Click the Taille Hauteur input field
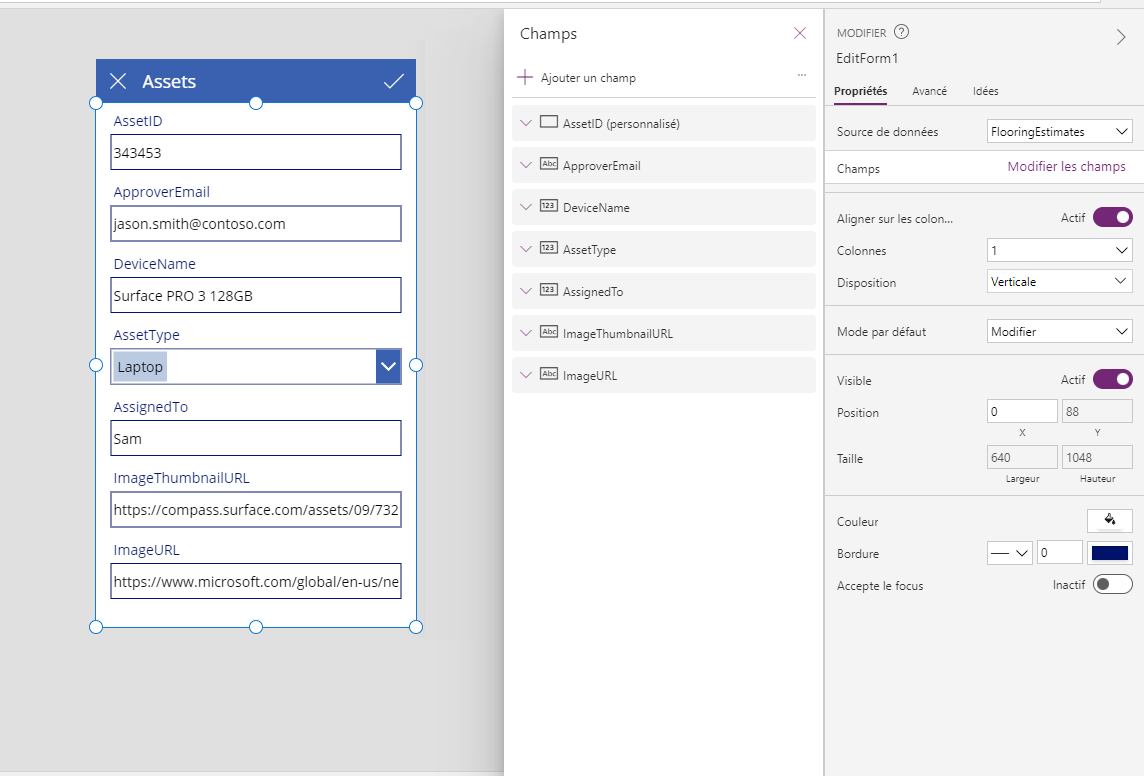1144x776 pixels. tap(1097, 457)
